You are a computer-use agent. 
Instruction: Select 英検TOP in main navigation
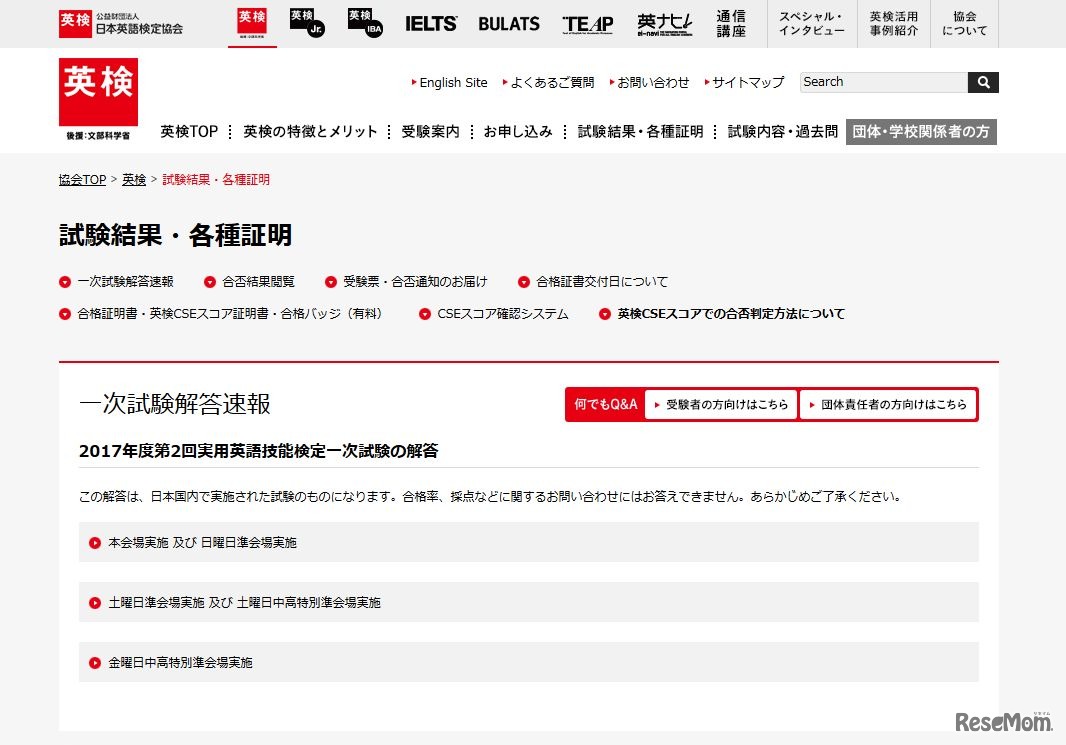189,131
